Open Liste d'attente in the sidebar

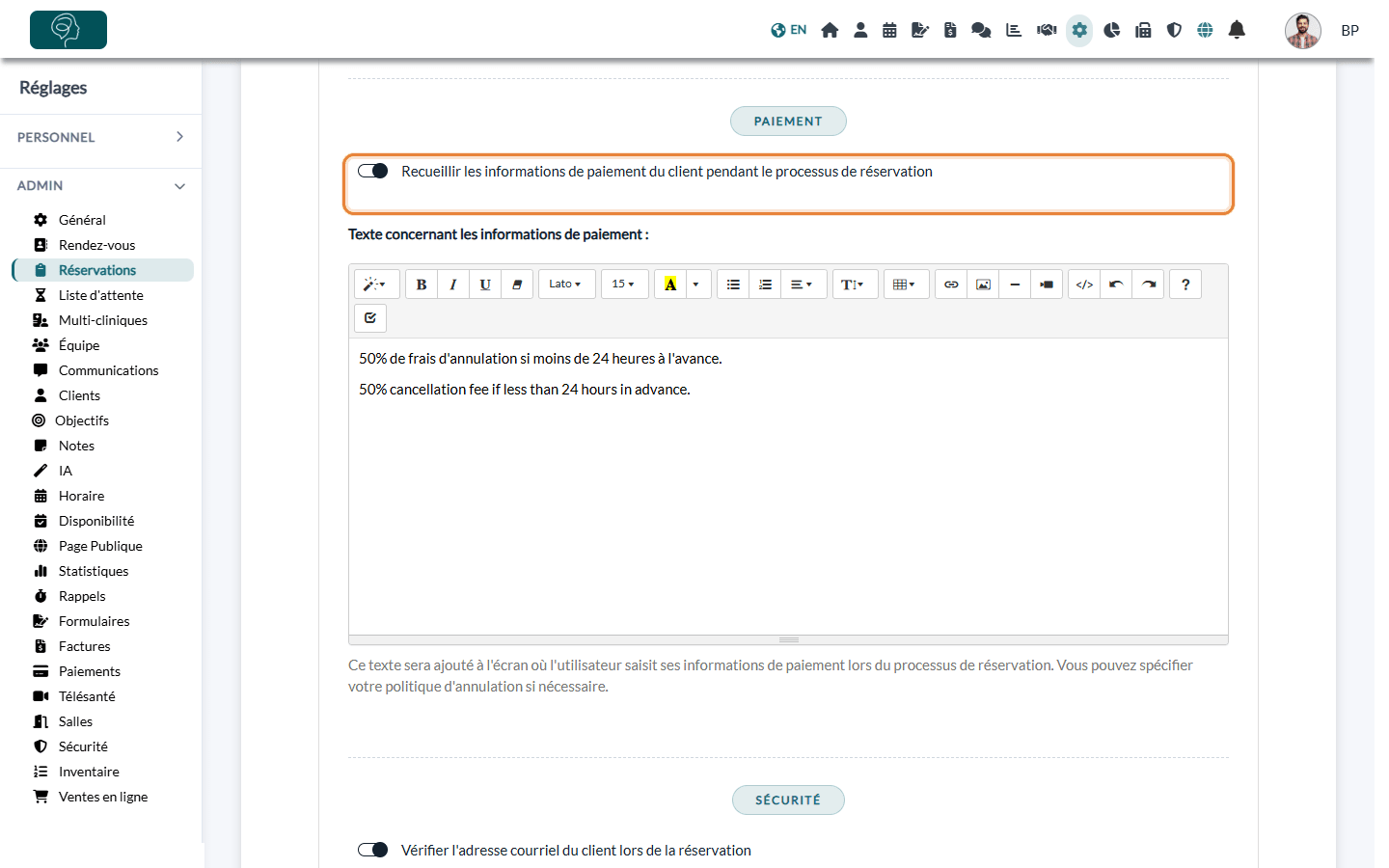(x=100, y=295)
